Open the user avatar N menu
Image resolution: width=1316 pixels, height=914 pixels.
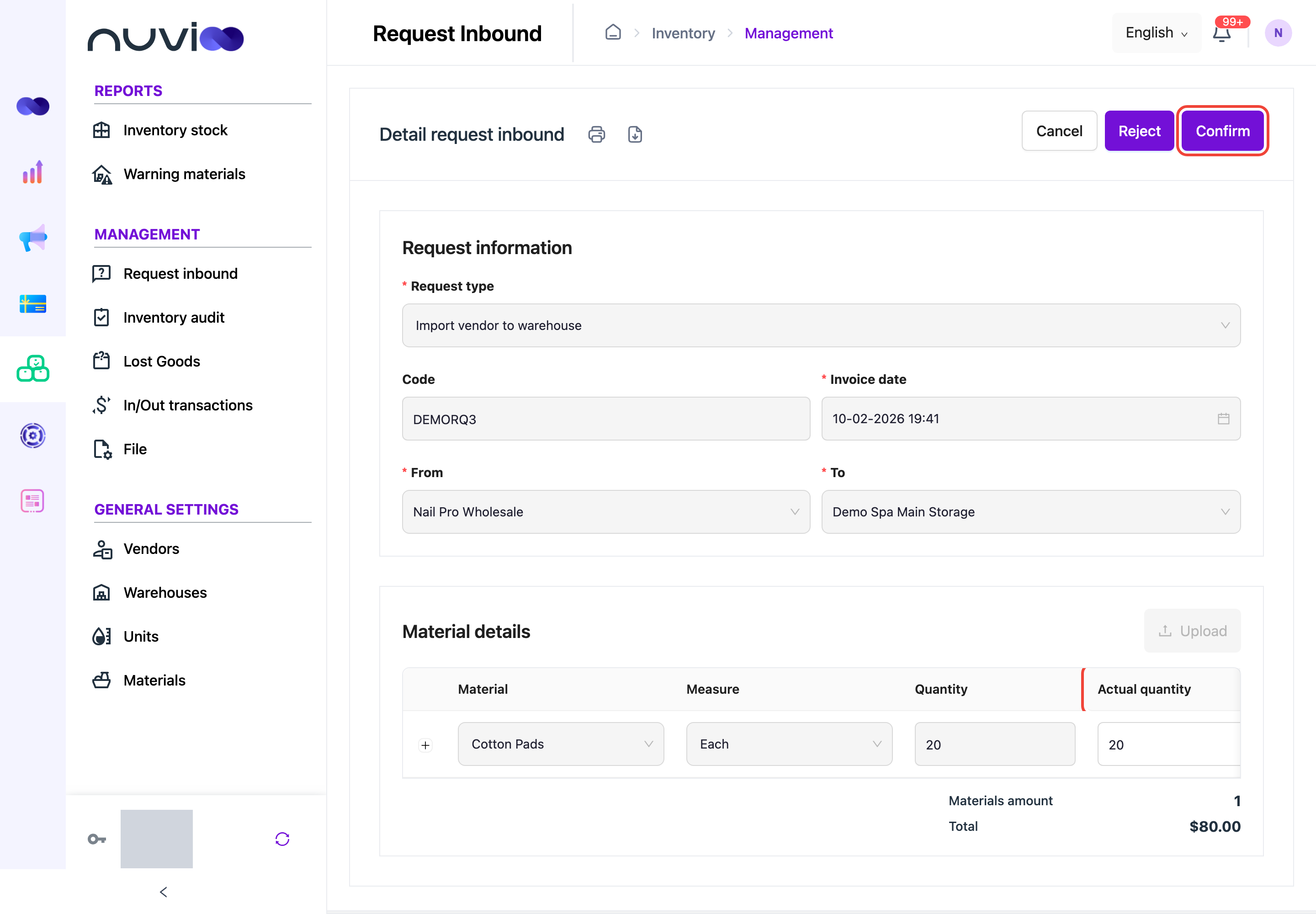pos(1278,33)
